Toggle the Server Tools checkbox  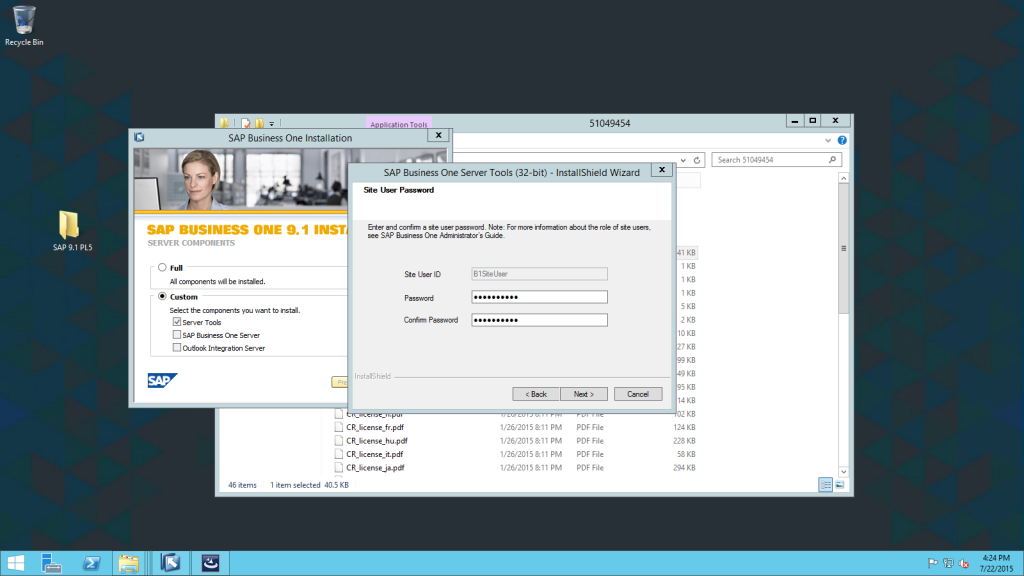coord(177,322)
